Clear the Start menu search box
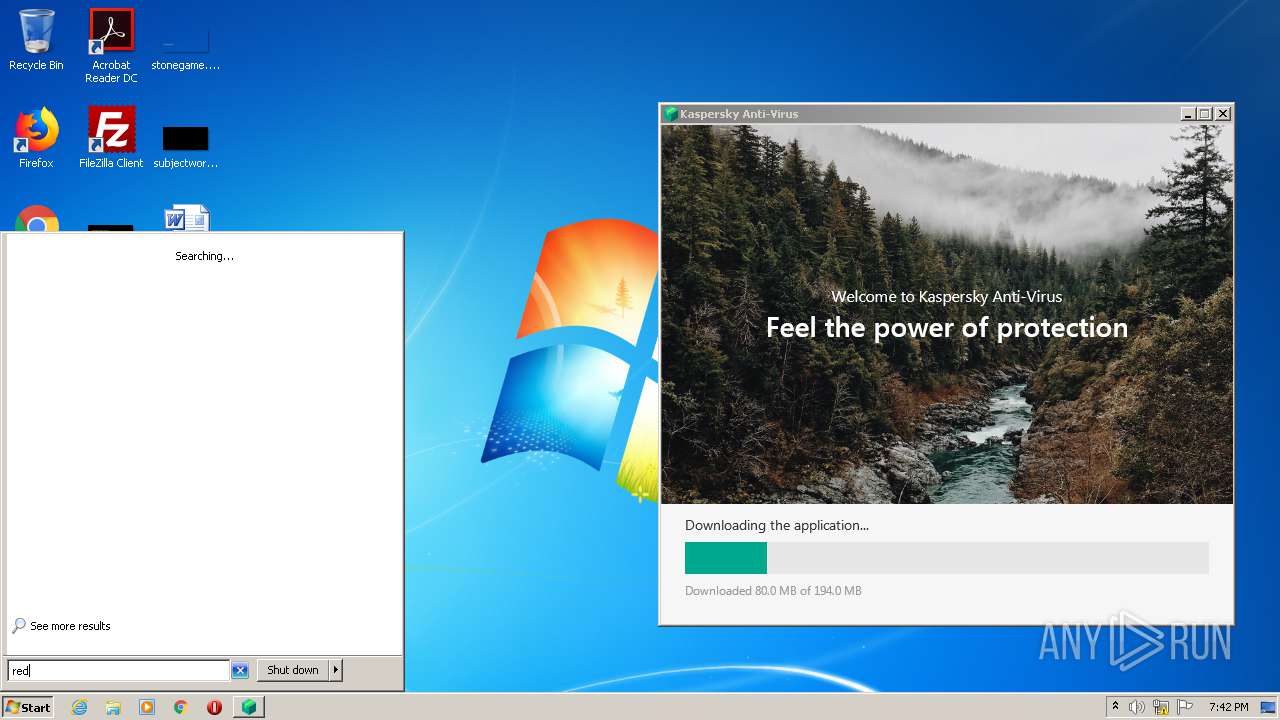The image size is (1280, 720). point(240,670)
